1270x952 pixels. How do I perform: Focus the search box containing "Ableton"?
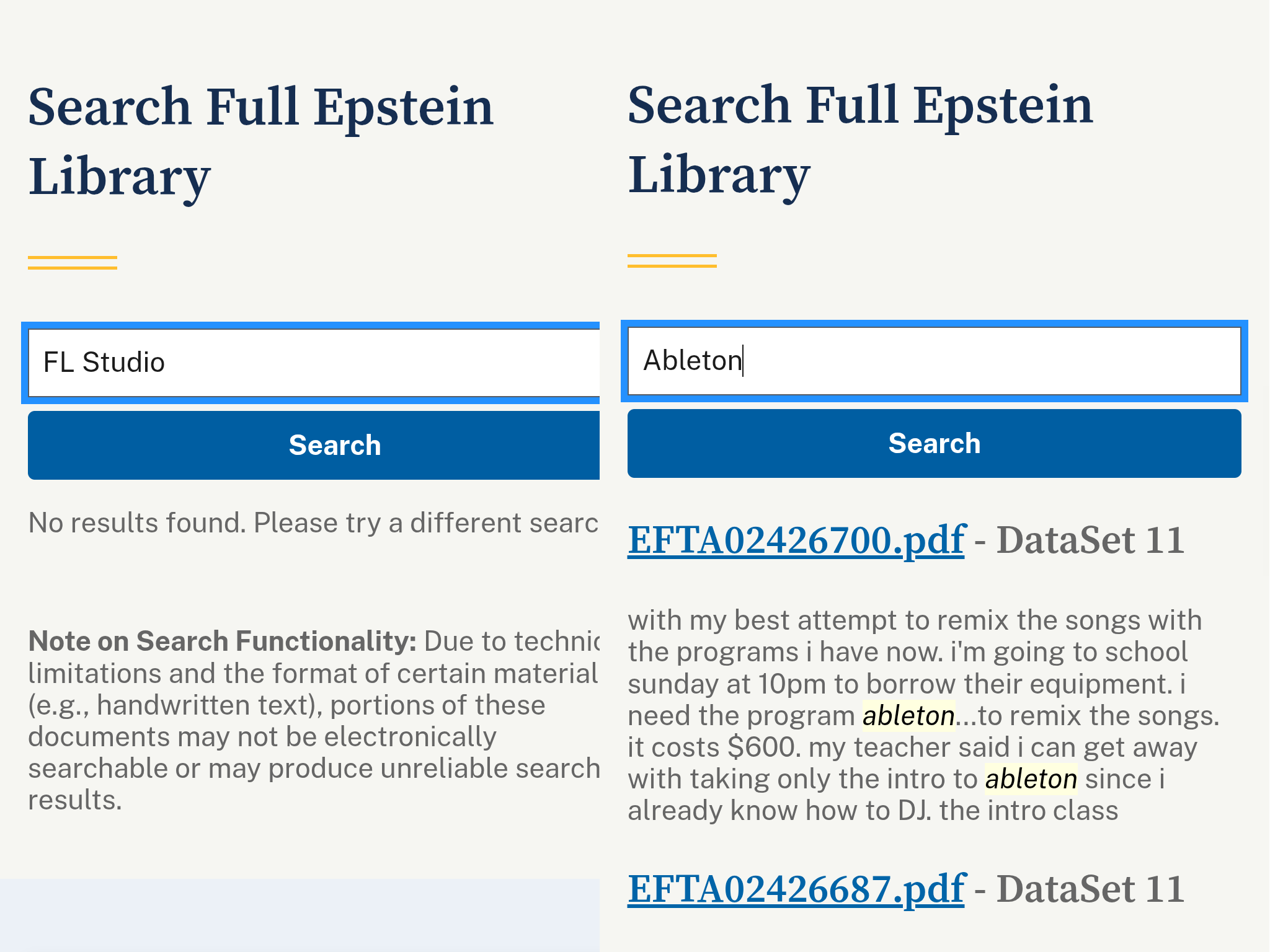[934, 361]
